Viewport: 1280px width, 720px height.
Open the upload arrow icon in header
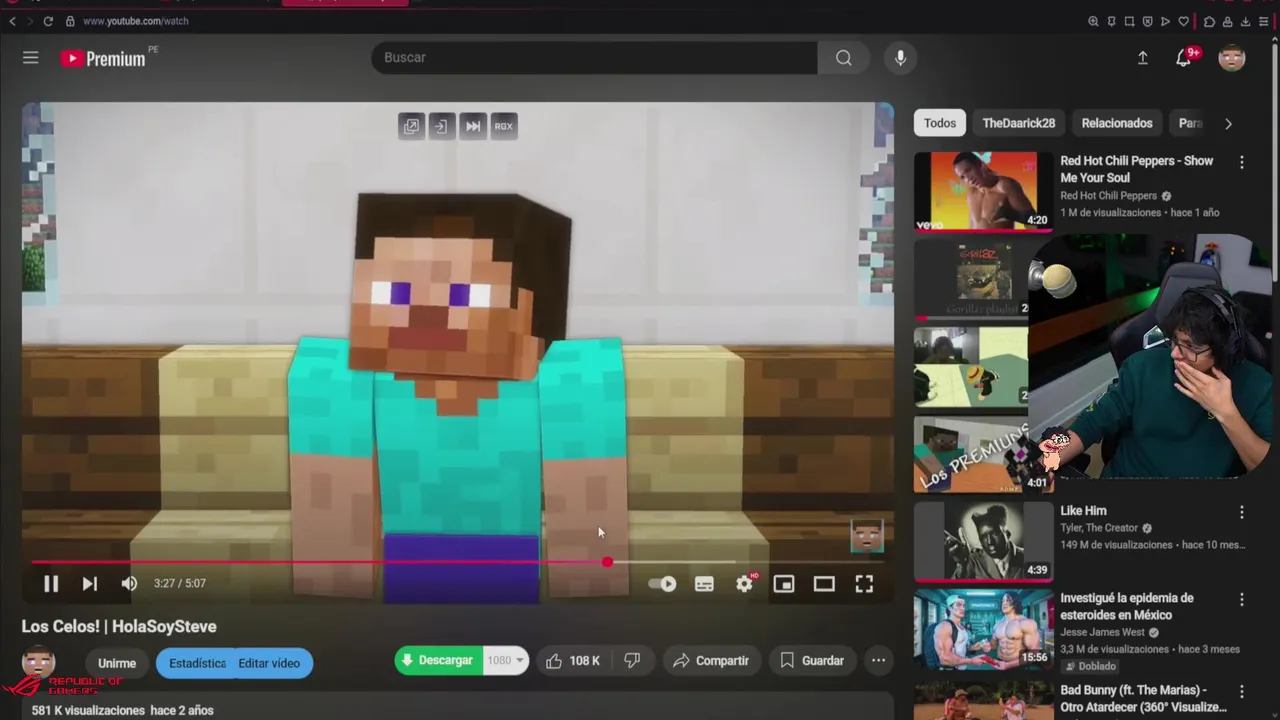click(1142, 58)
